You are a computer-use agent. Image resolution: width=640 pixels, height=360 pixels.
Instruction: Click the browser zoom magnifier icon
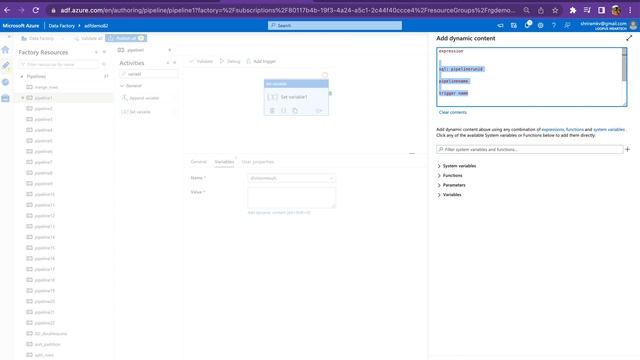pyautogui.click(x=527, y=10)
